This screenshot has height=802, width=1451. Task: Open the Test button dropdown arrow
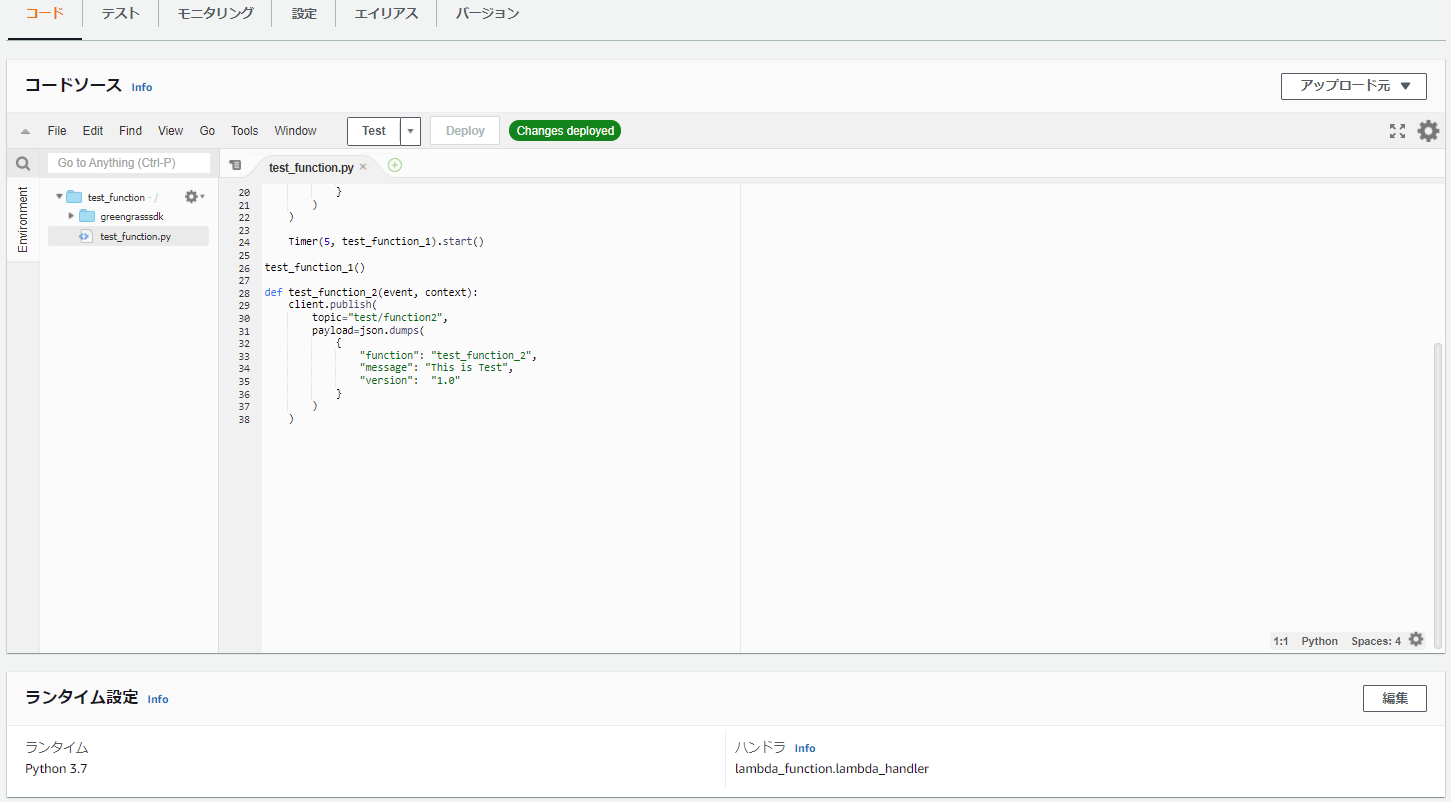tap(410, 131)
